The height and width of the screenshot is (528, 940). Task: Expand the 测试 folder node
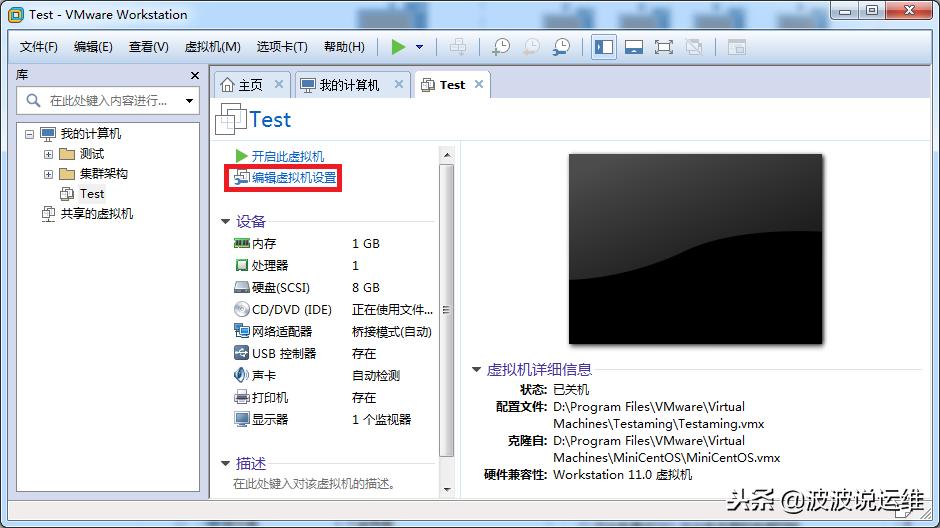(x=49, y=155)
